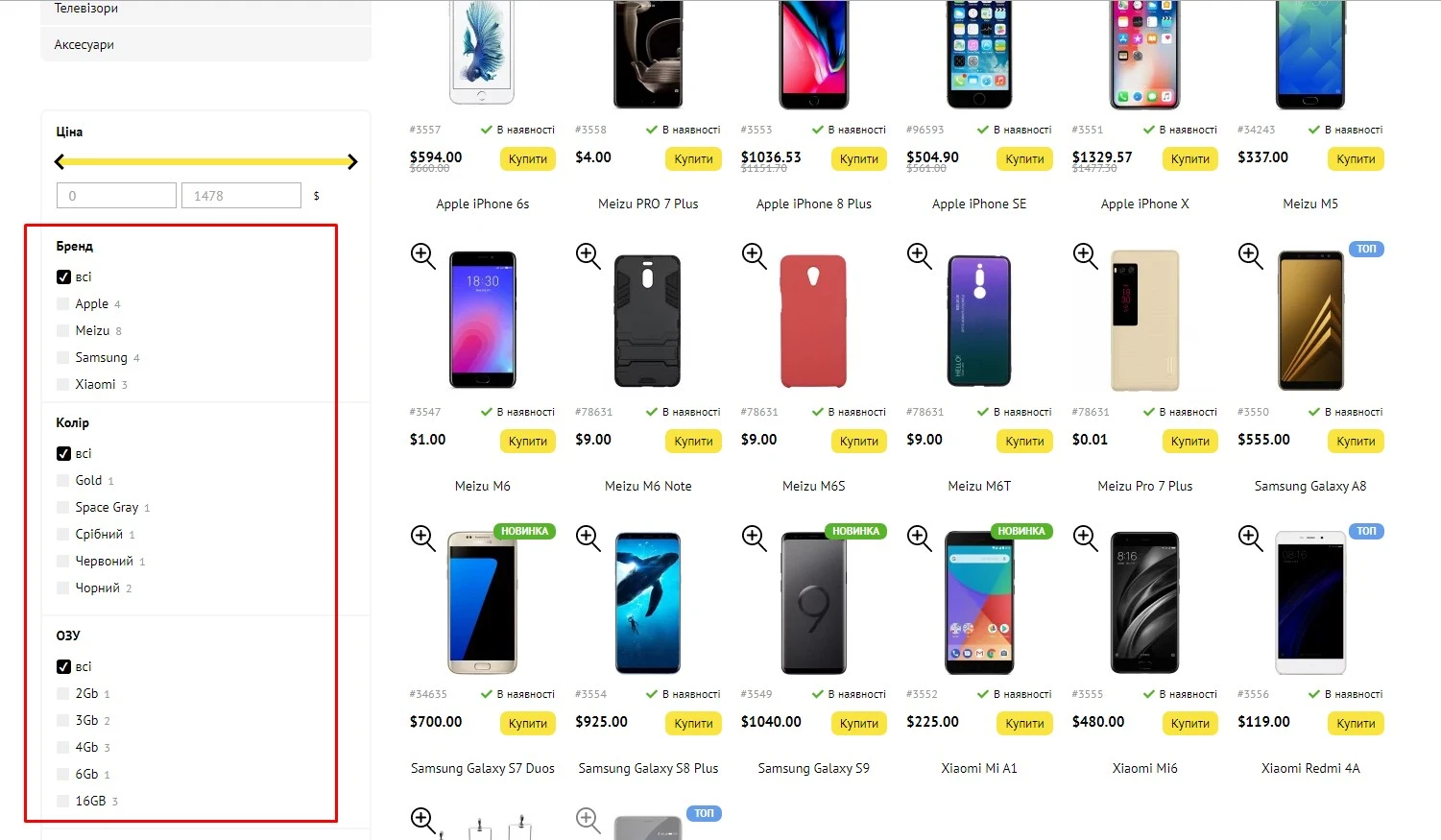Toggle the Xiaomi brand checkbox
The image size is (1441, 840).
point(63,385)
